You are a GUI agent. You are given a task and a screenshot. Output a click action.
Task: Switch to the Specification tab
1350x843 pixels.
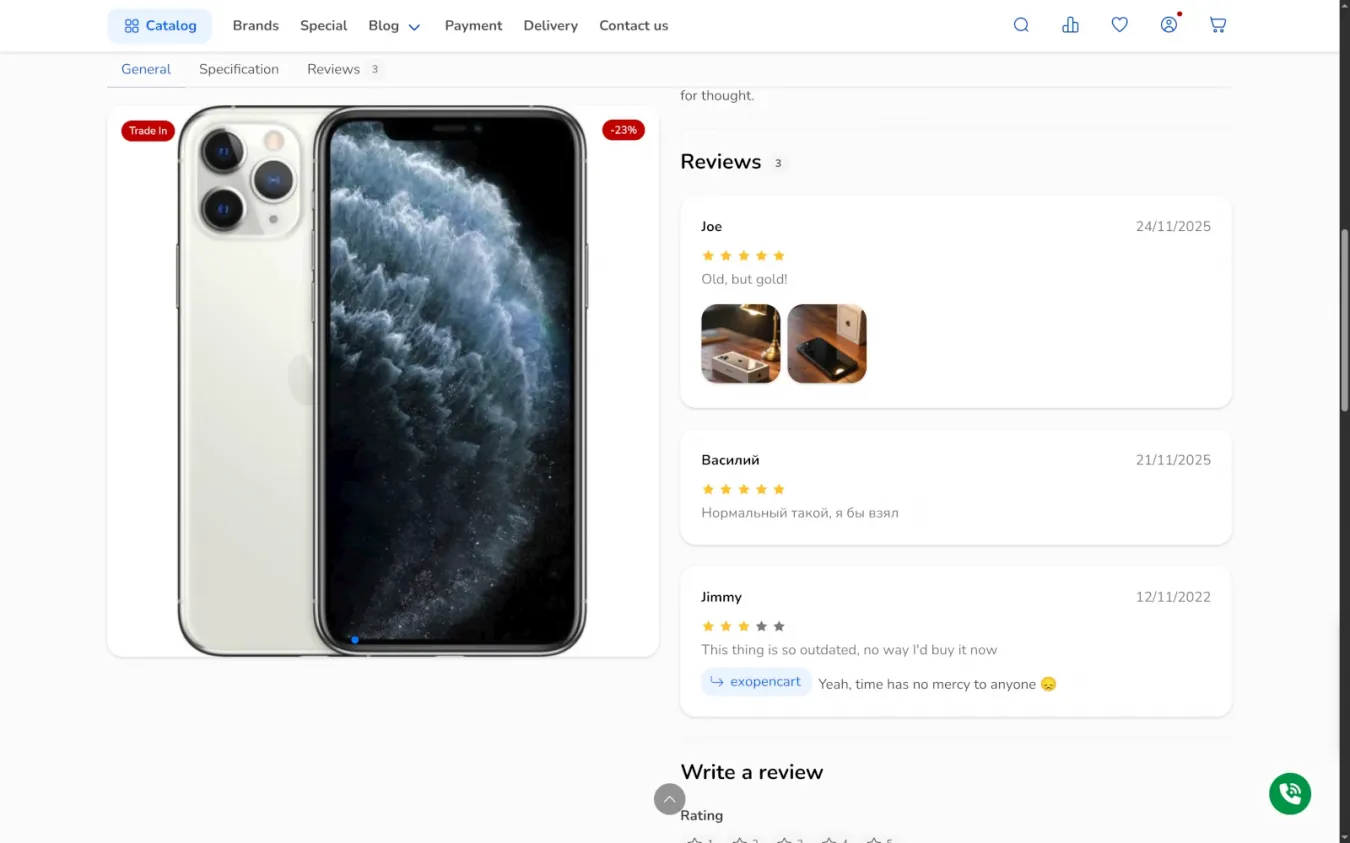point(239,69)
